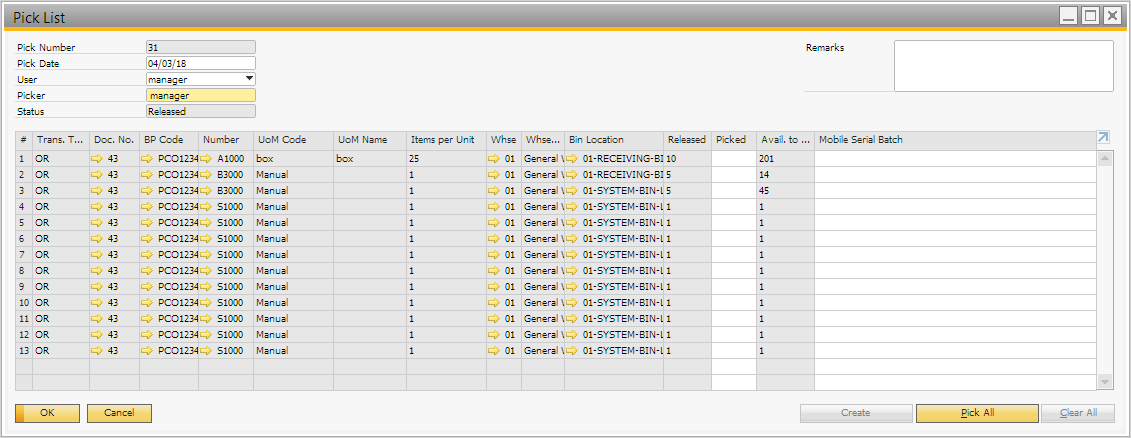Screen dimensions: 1131x438
Task: Click bin location arrow in row 13
Action: 572,351
